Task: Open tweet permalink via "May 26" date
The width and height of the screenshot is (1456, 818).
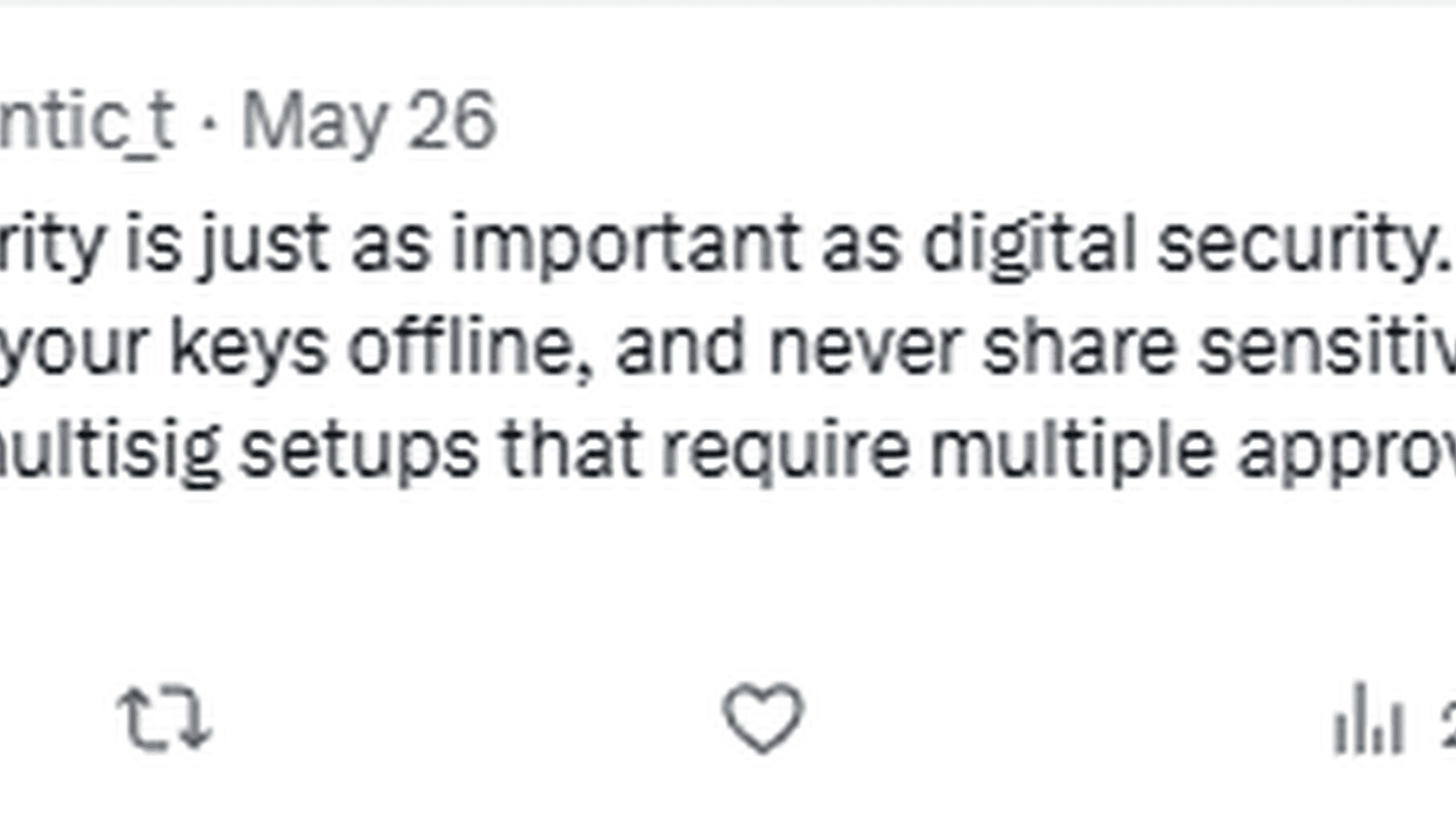Action: pyautogui.click(x=368, y=121)
